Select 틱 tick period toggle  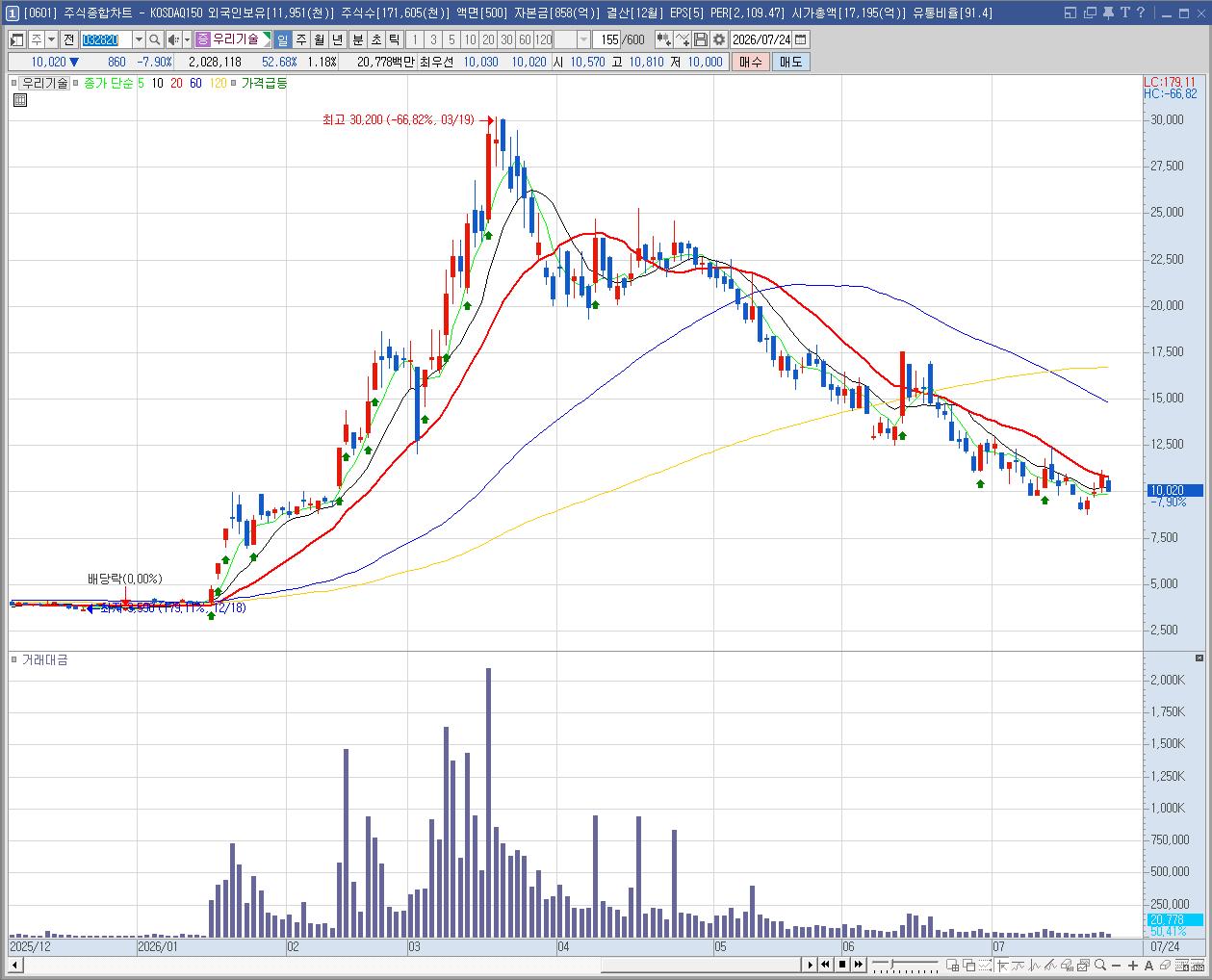[x=394, y=39]
